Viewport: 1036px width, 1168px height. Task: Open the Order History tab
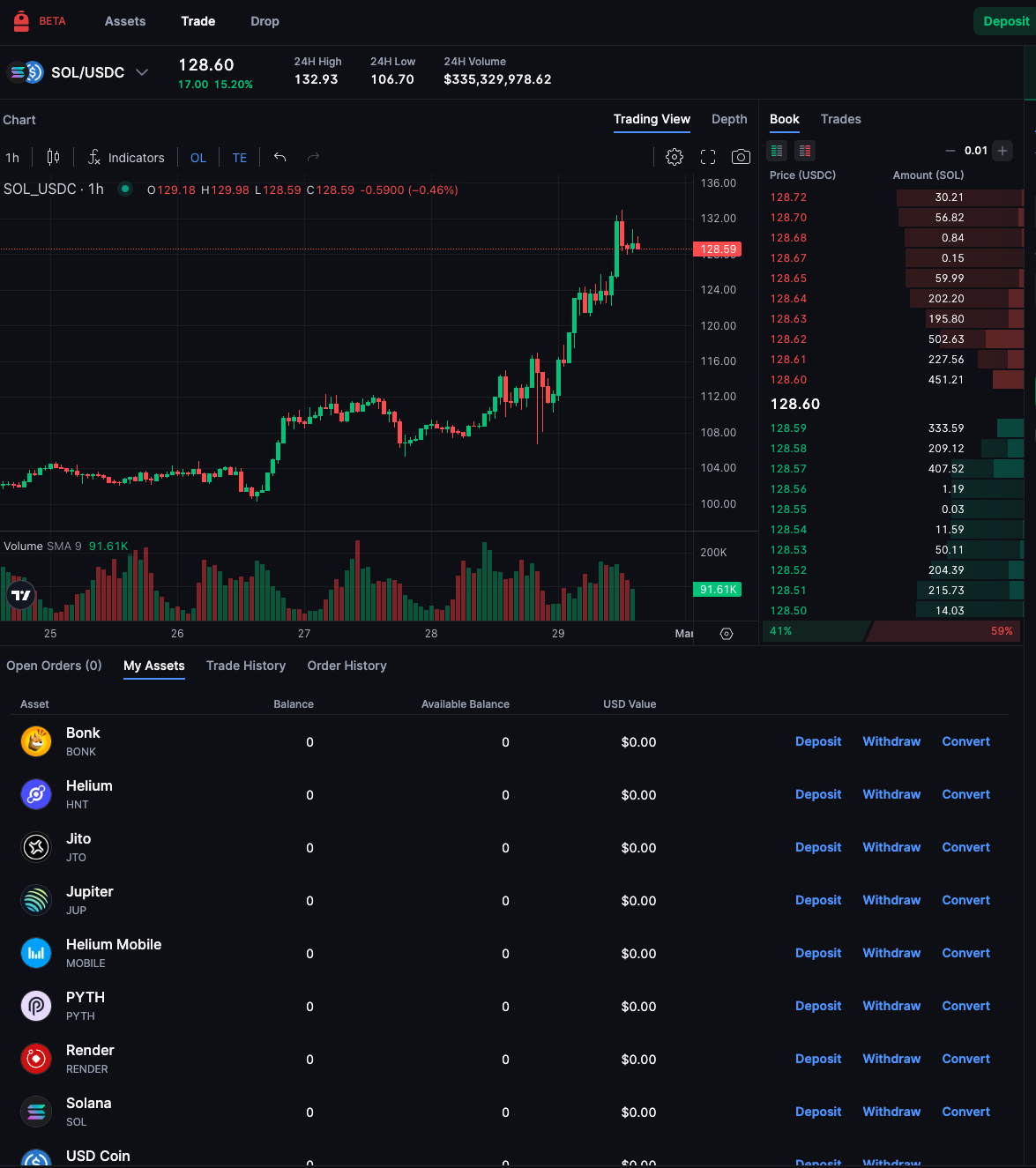point(347,666)
